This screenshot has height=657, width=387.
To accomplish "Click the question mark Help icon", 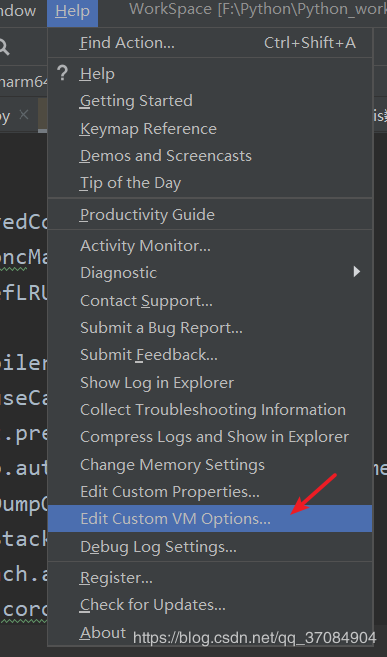I will point(62,73).
